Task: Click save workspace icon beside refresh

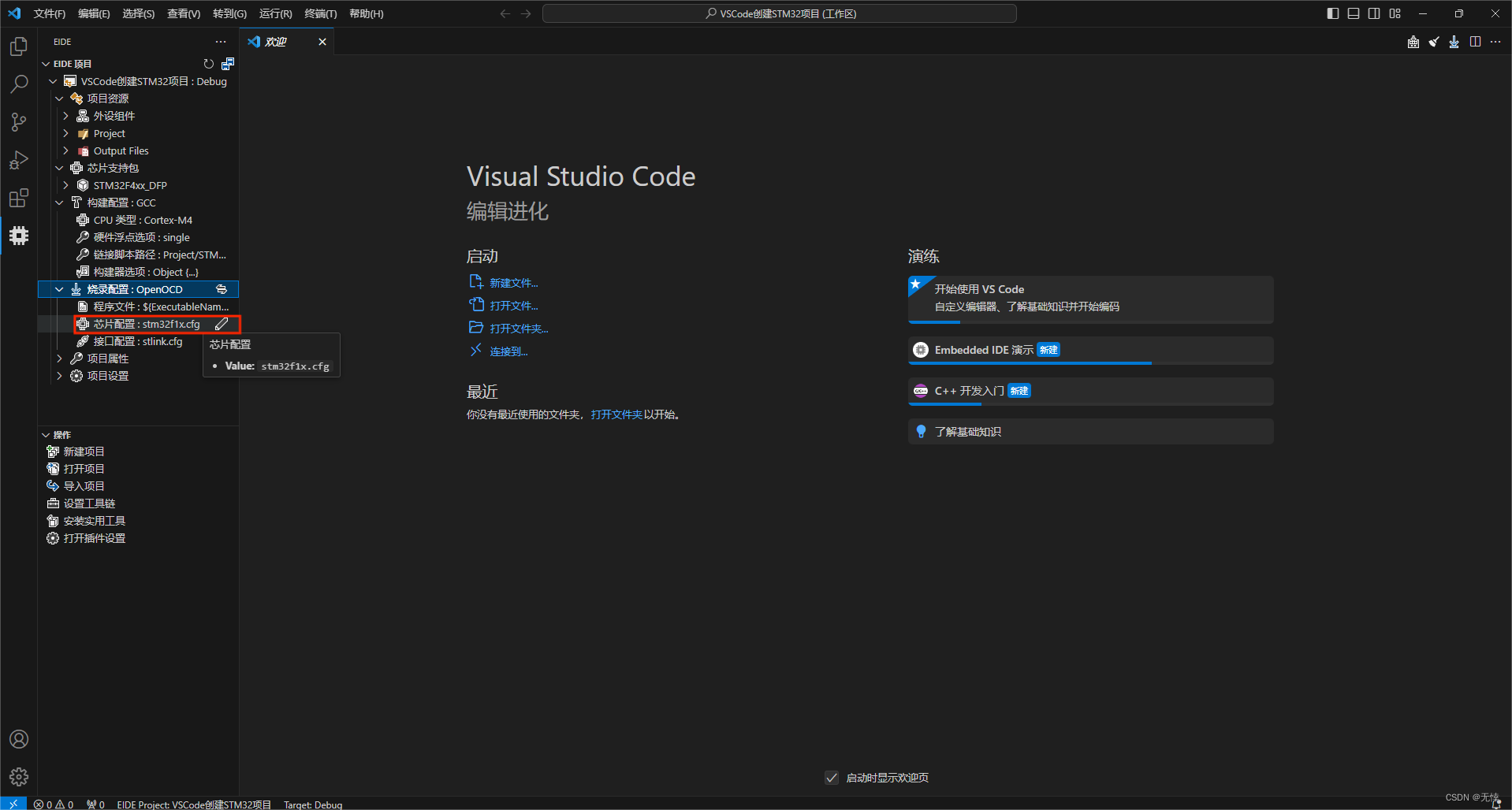Action: tap(228, 64)
